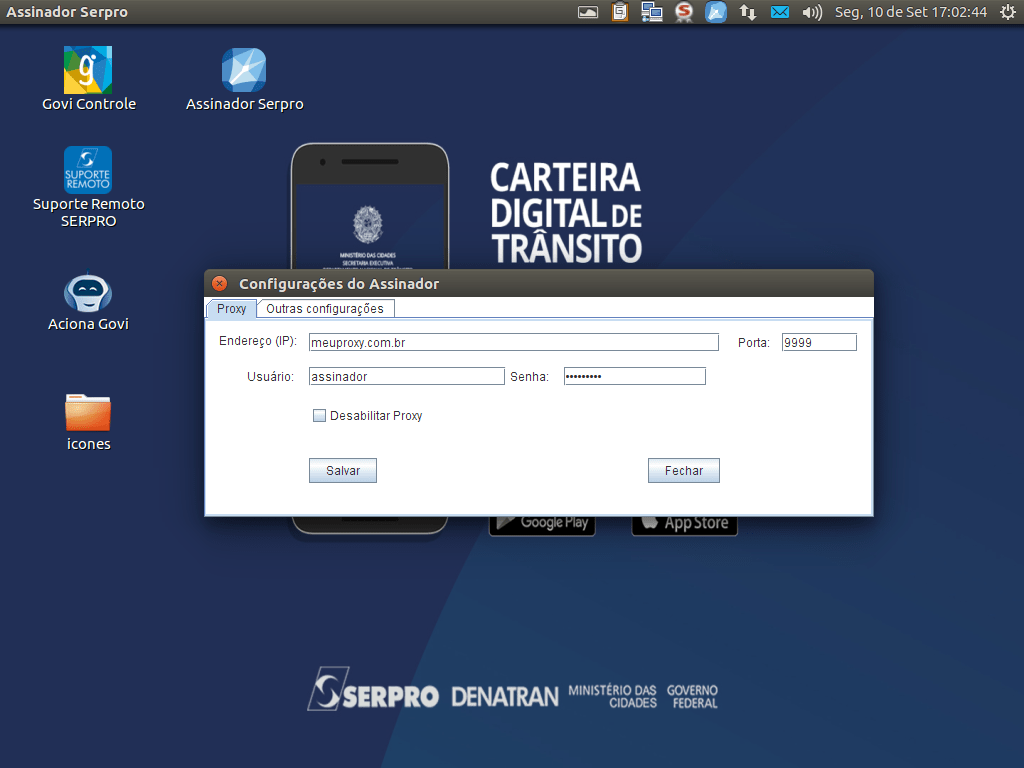This screenshot has width=1024, height=768.
Task: Open the mail envelope indicator
Action: pyautogui.click(x=780, y=12)
